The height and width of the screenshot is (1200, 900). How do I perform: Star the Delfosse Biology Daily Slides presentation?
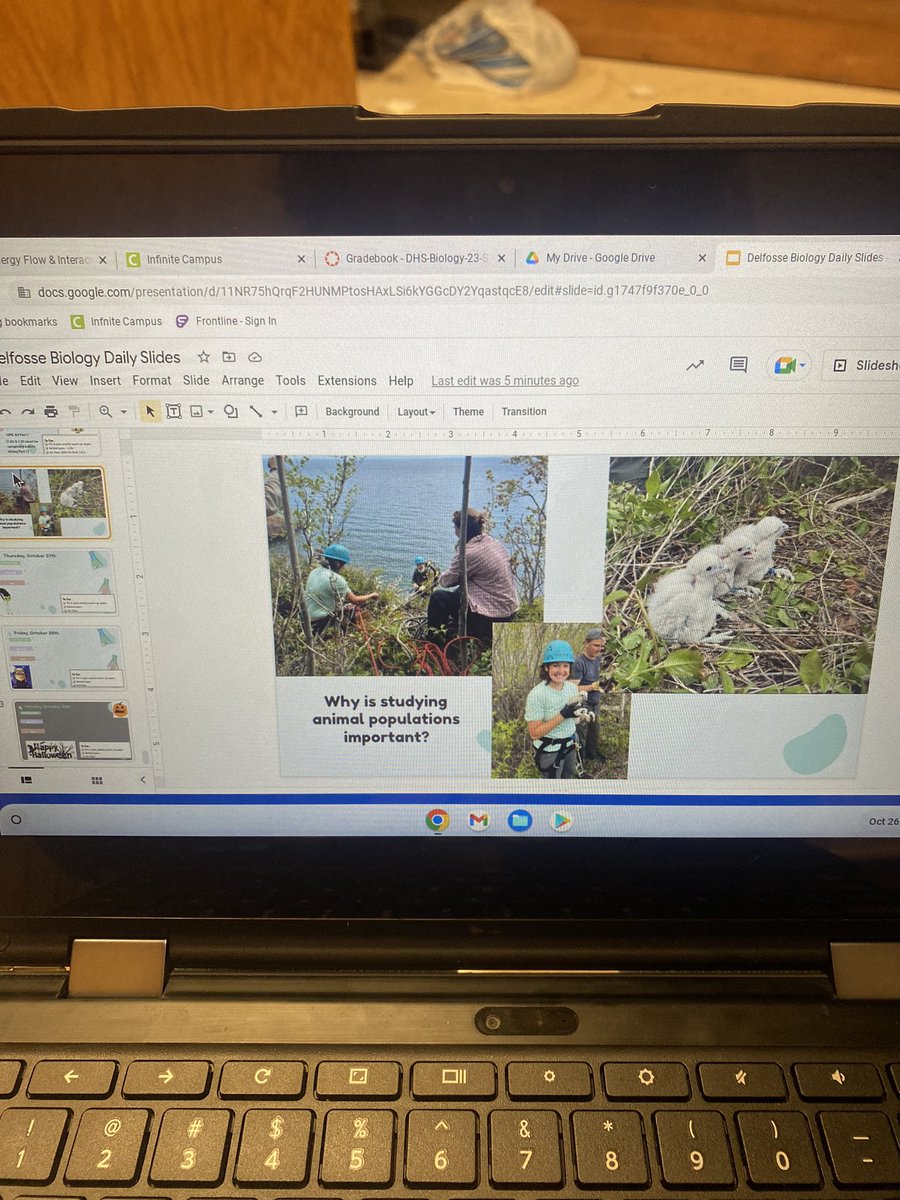pos(204,357)
